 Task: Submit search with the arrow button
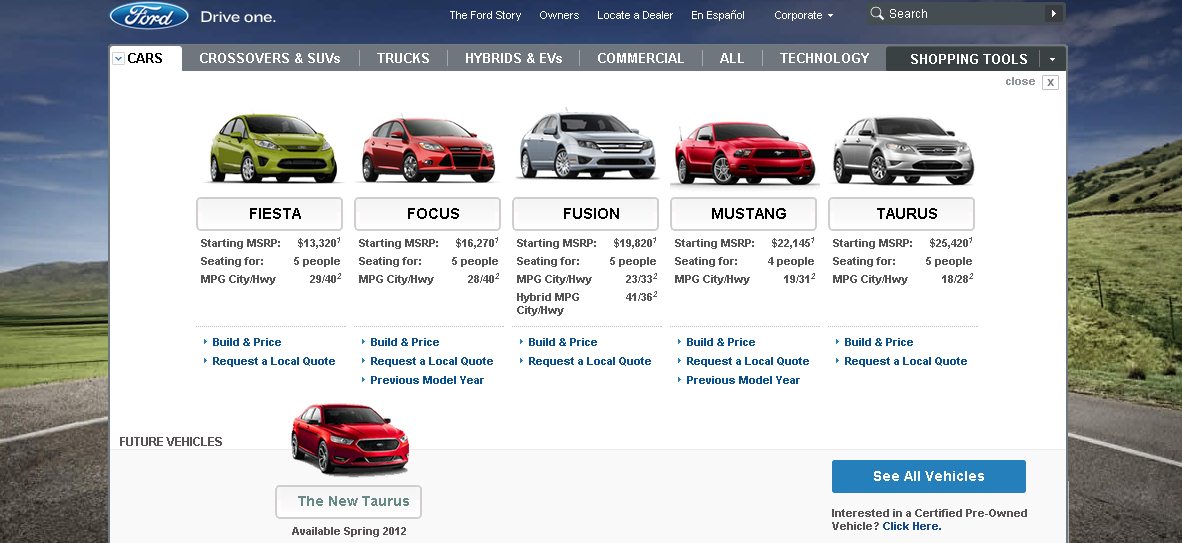tap(1054, 14)
